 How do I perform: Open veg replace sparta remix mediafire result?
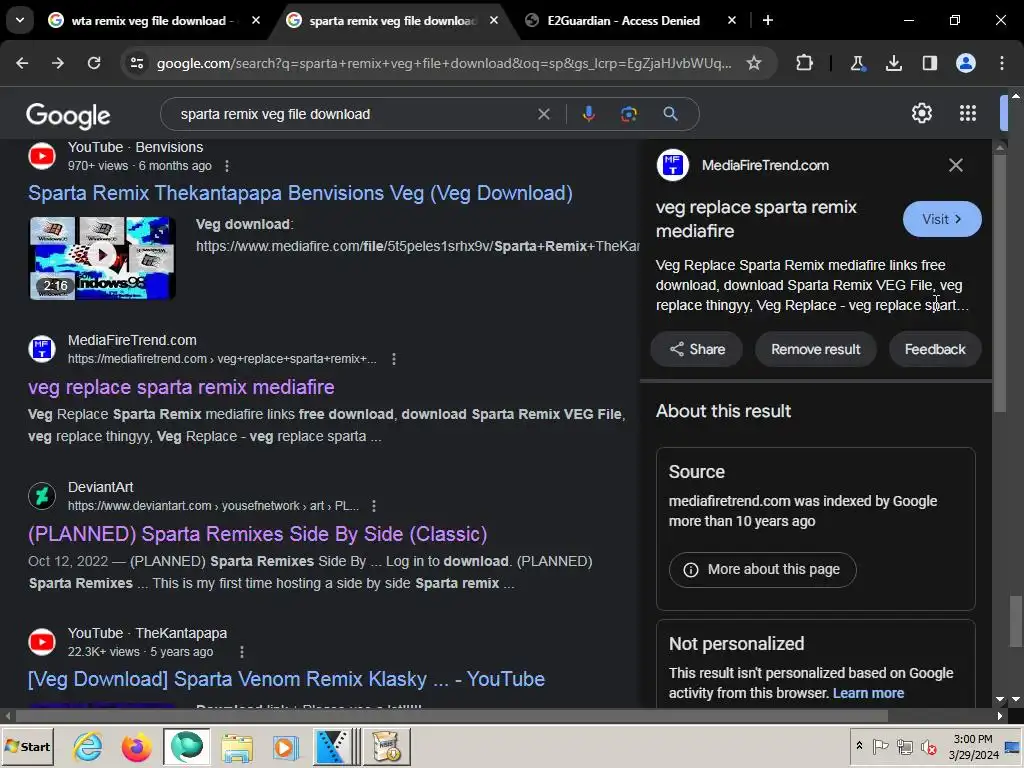(x=182, y=387)
